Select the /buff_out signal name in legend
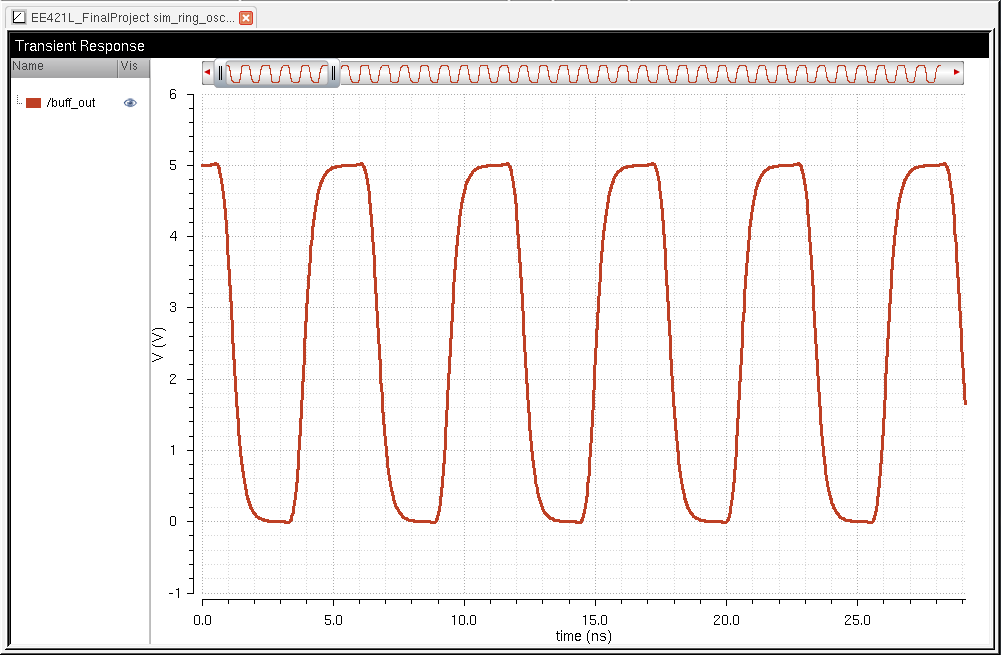 tap(71, 103)
